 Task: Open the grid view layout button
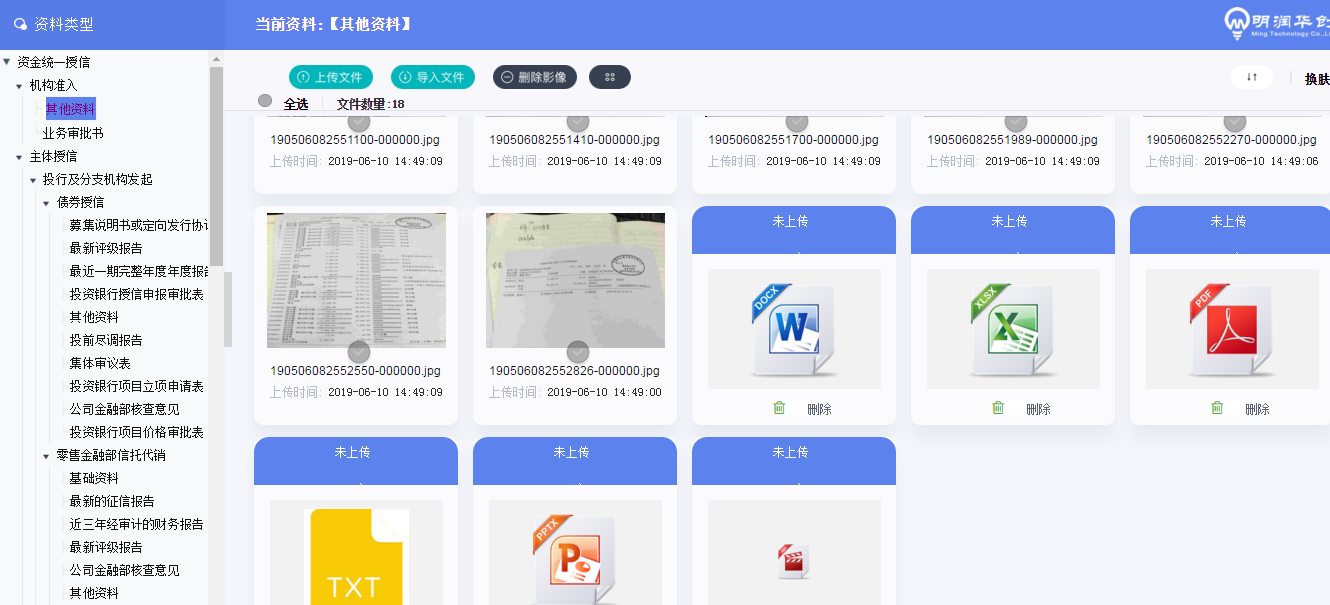(610, 77)
